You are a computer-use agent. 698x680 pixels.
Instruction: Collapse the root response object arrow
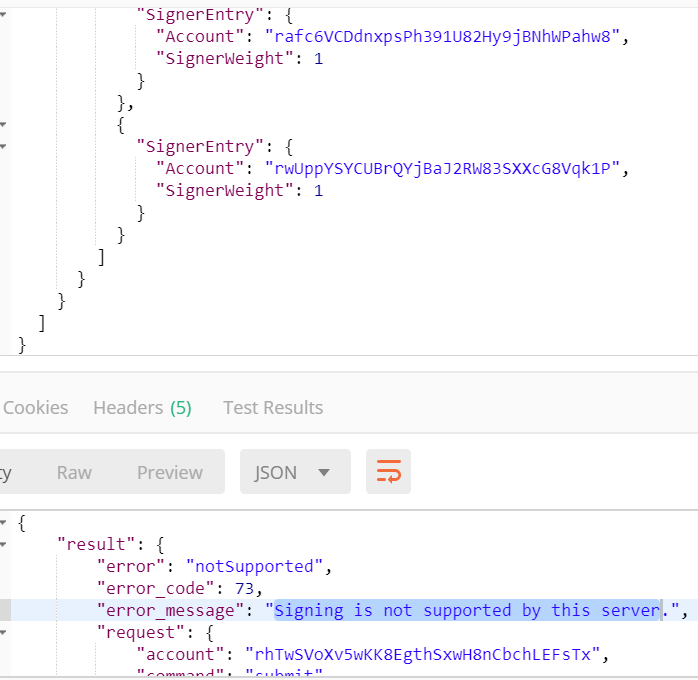3,522
